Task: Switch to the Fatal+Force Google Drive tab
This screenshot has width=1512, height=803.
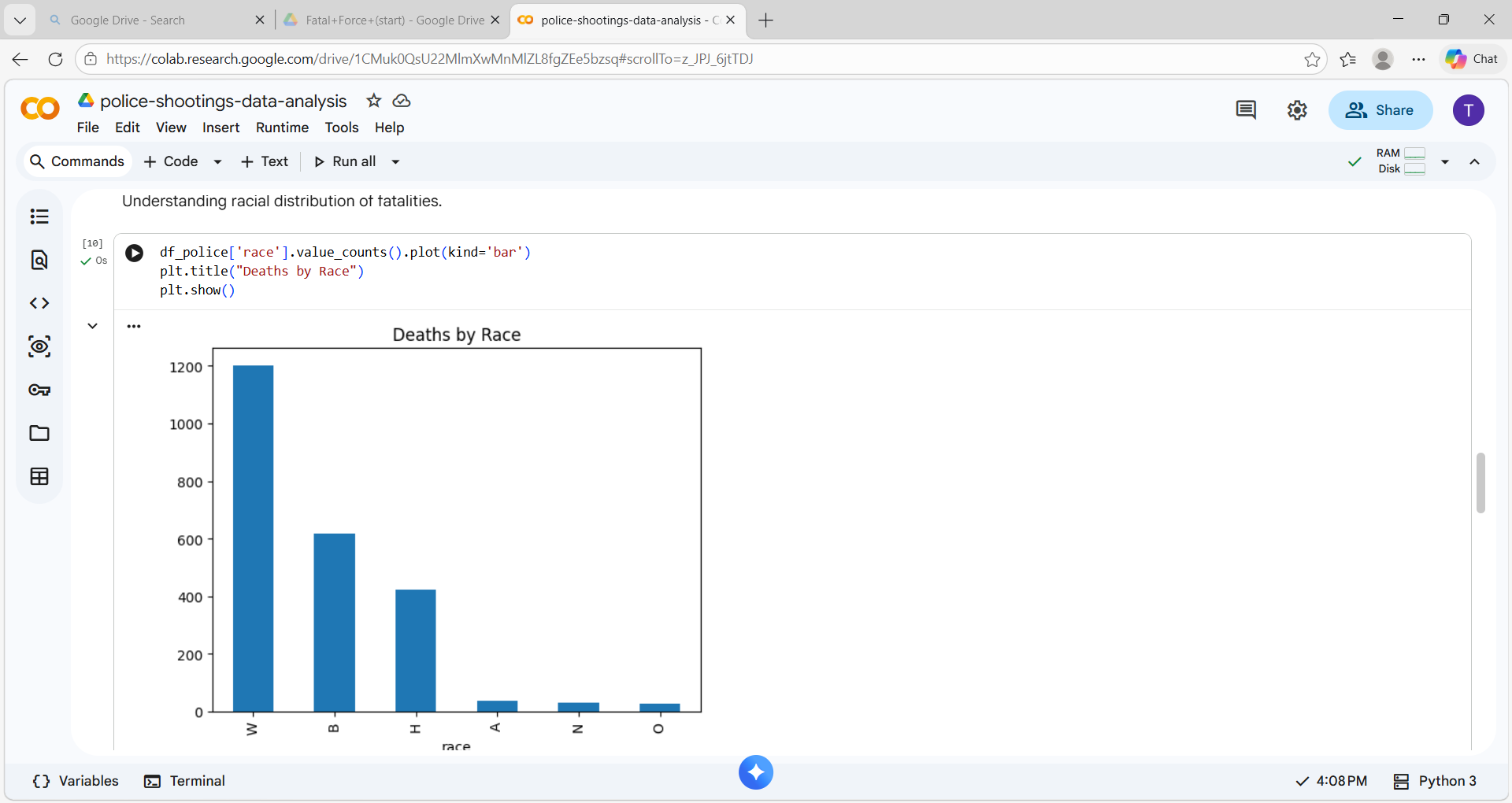Action: tap(385, 20)
